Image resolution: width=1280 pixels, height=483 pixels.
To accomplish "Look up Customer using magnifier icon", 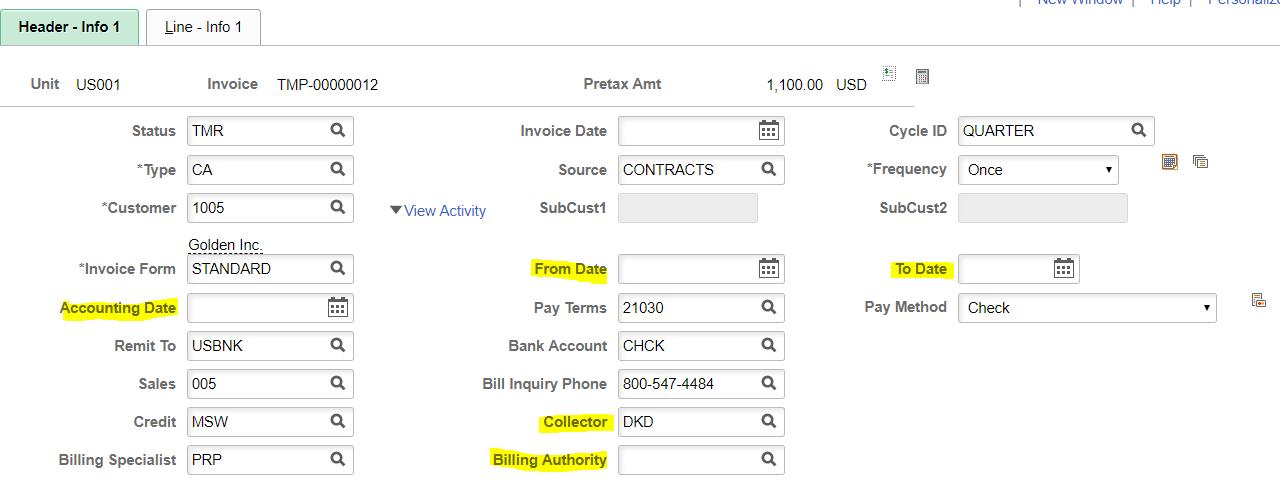I will click(x=338, y=208).
